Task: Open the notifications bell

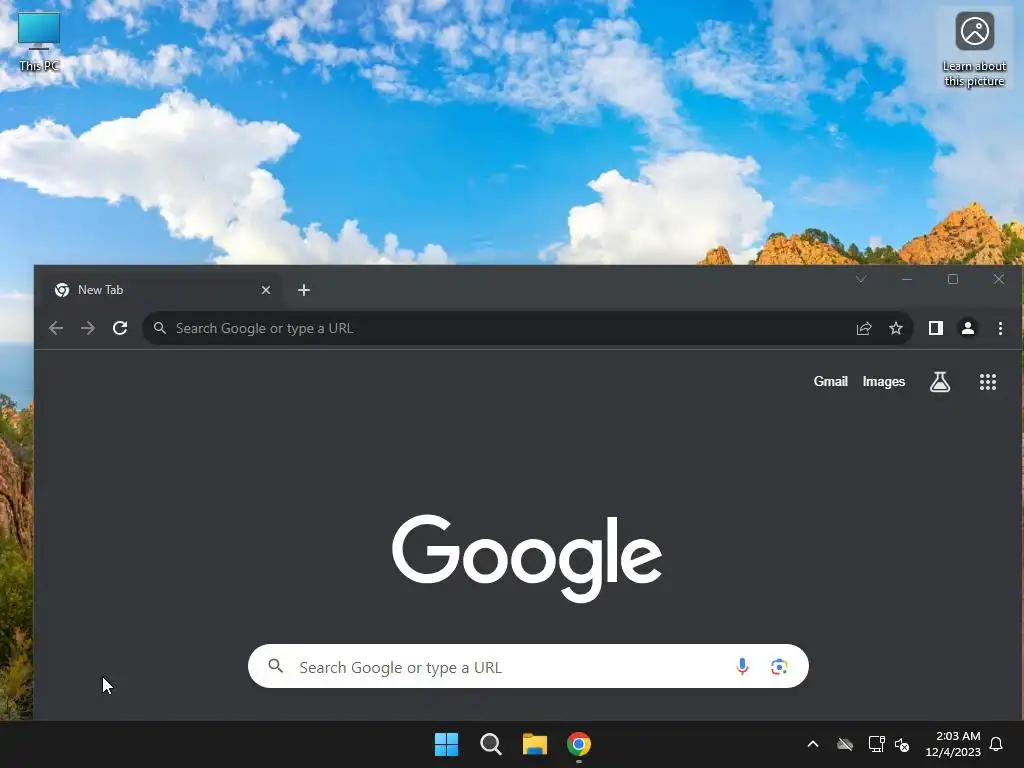Action: [996, 744]
